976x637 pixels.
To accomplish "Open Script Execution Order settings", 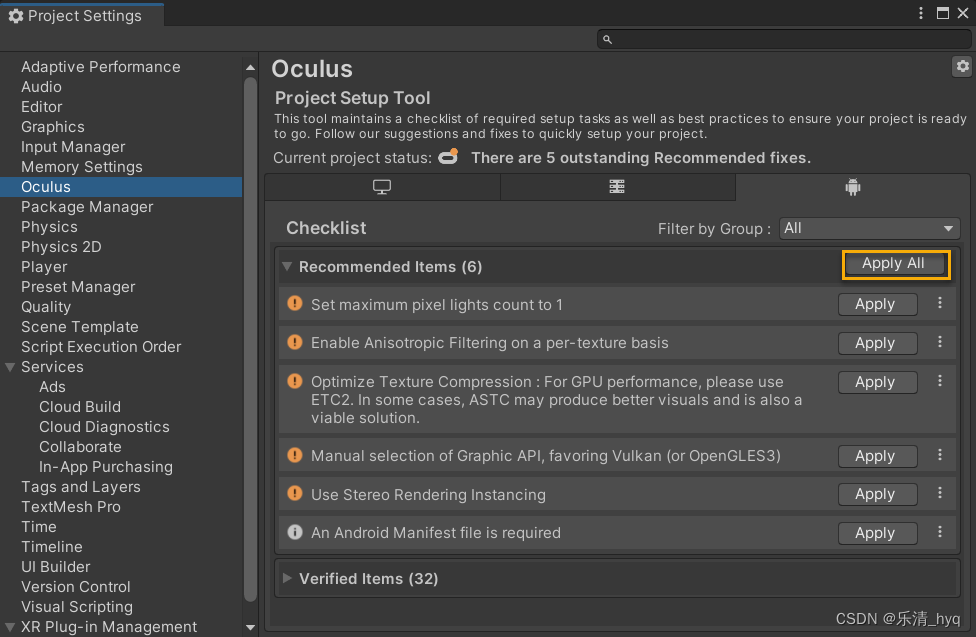I will pos(101,346).
